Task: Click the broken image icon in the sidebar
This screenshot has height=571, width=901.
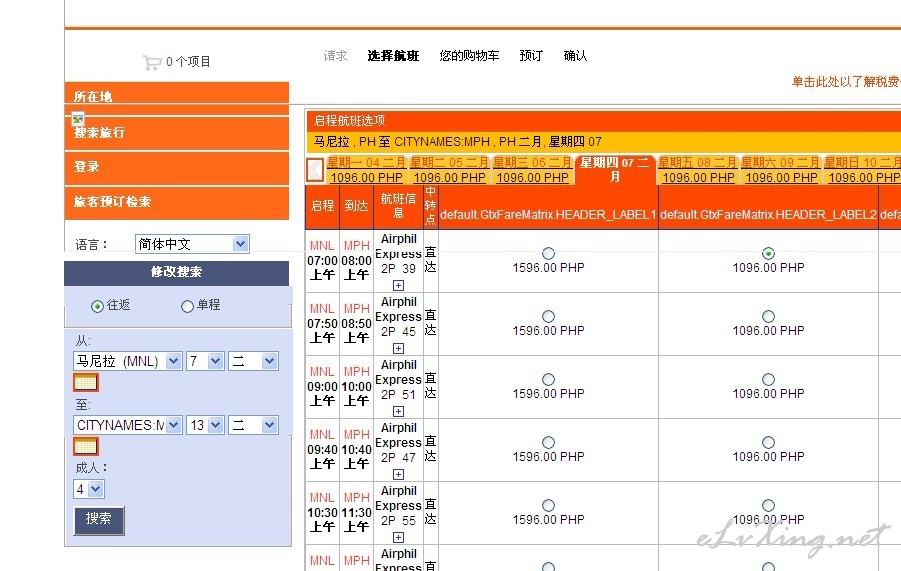Action: (78, 119)
